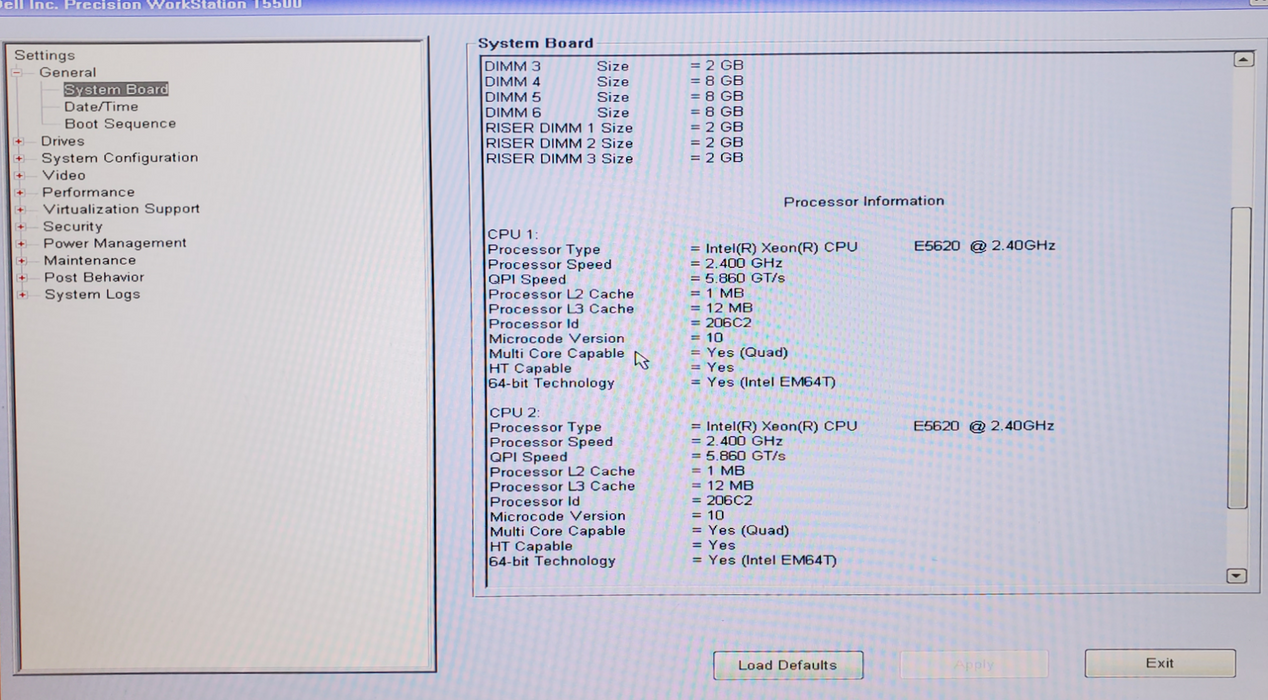Click the DIMM 3 row

click(x=614, y=66)
